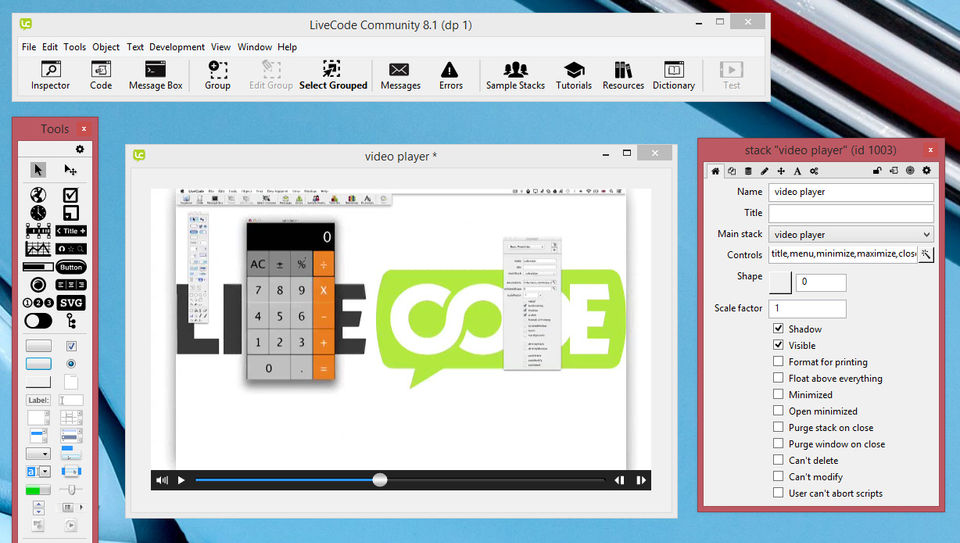This screenshot has height=543, width=960.
Task: Select the SVG widget in Tools palette
Action: tap(71, 302)
